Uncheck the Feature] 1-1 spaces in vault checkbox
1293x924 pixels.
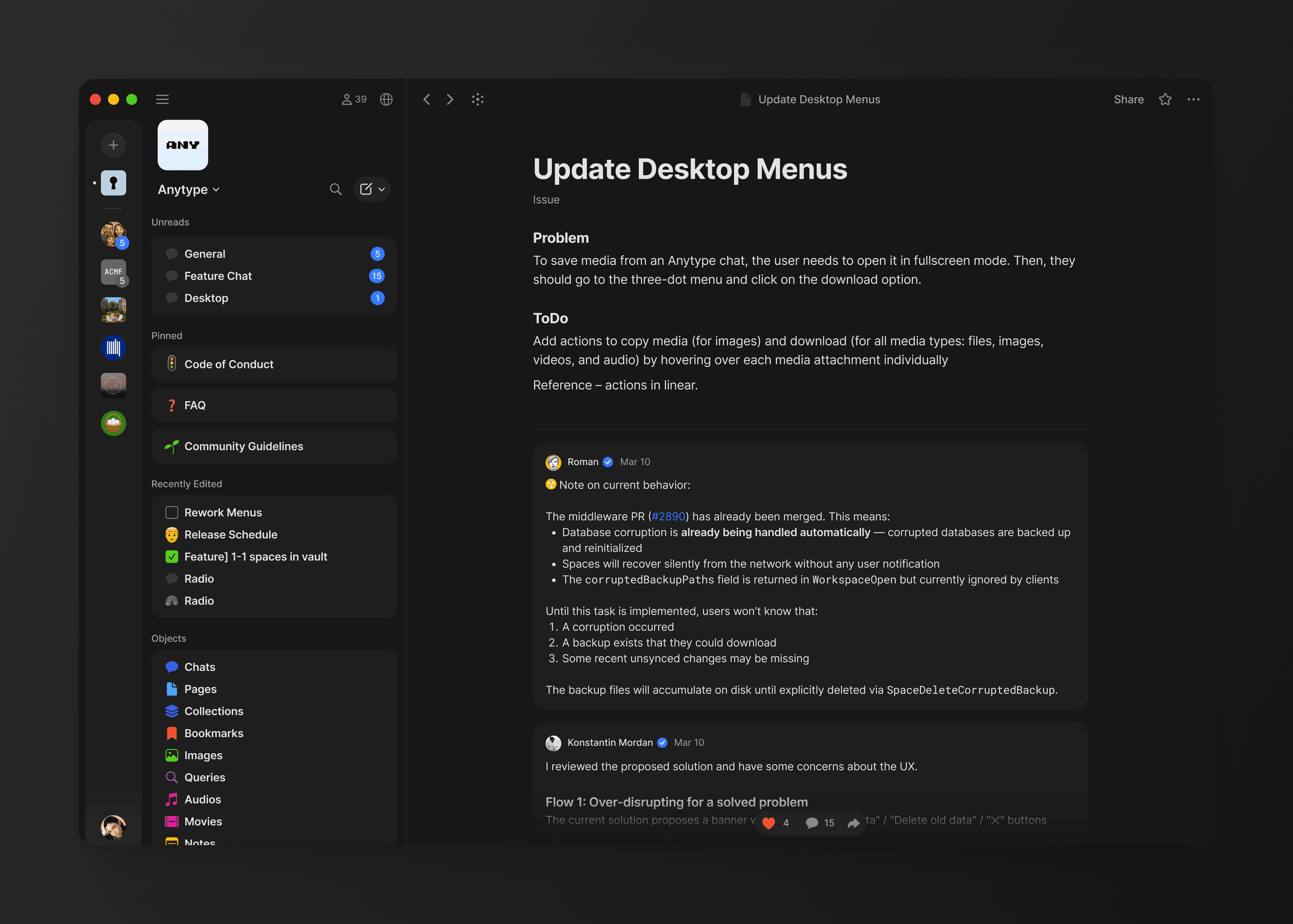(x=172, y=557)
